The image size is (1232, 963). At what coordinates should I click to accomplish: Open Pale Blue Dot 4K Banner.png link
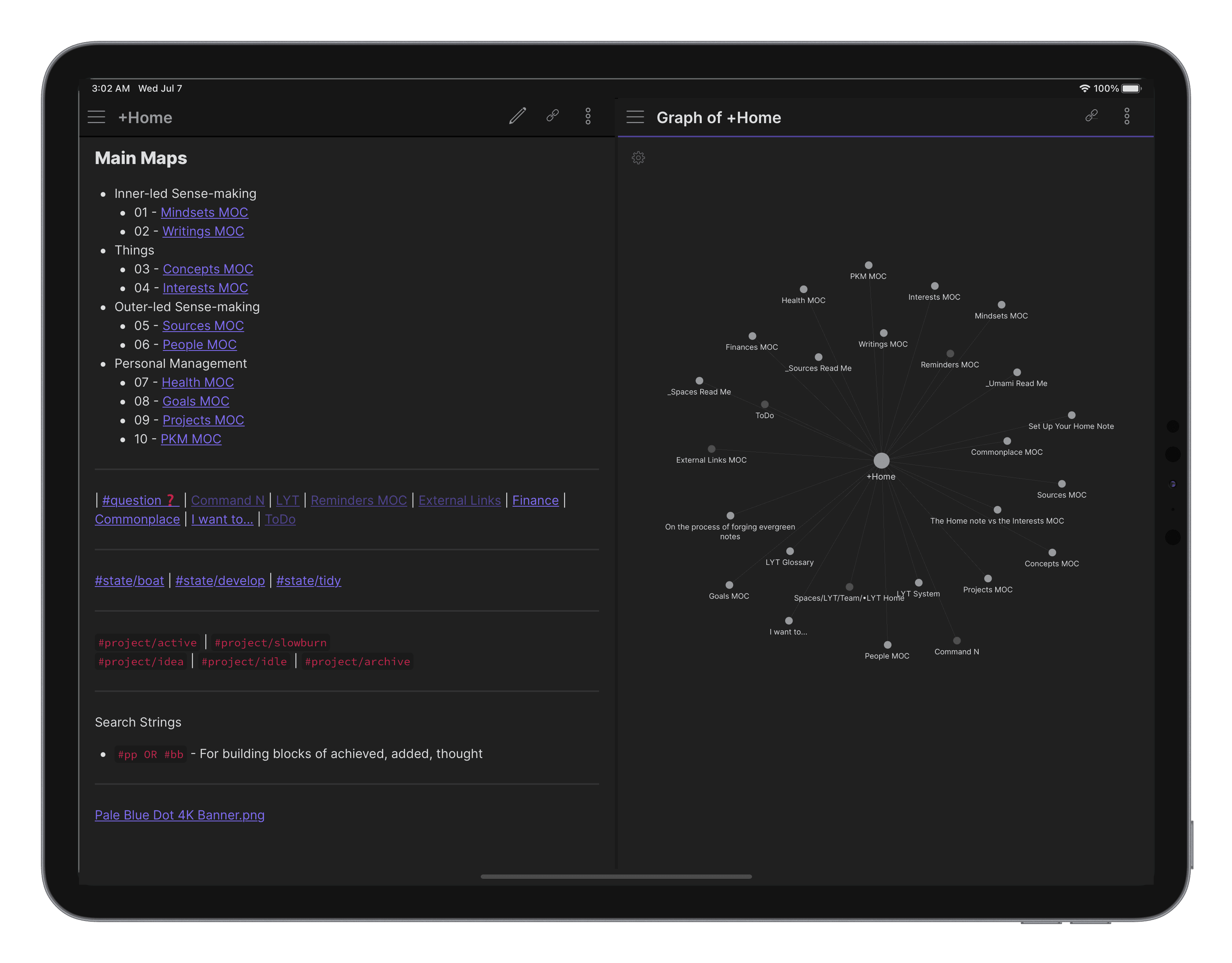click(x=179, y=815)
